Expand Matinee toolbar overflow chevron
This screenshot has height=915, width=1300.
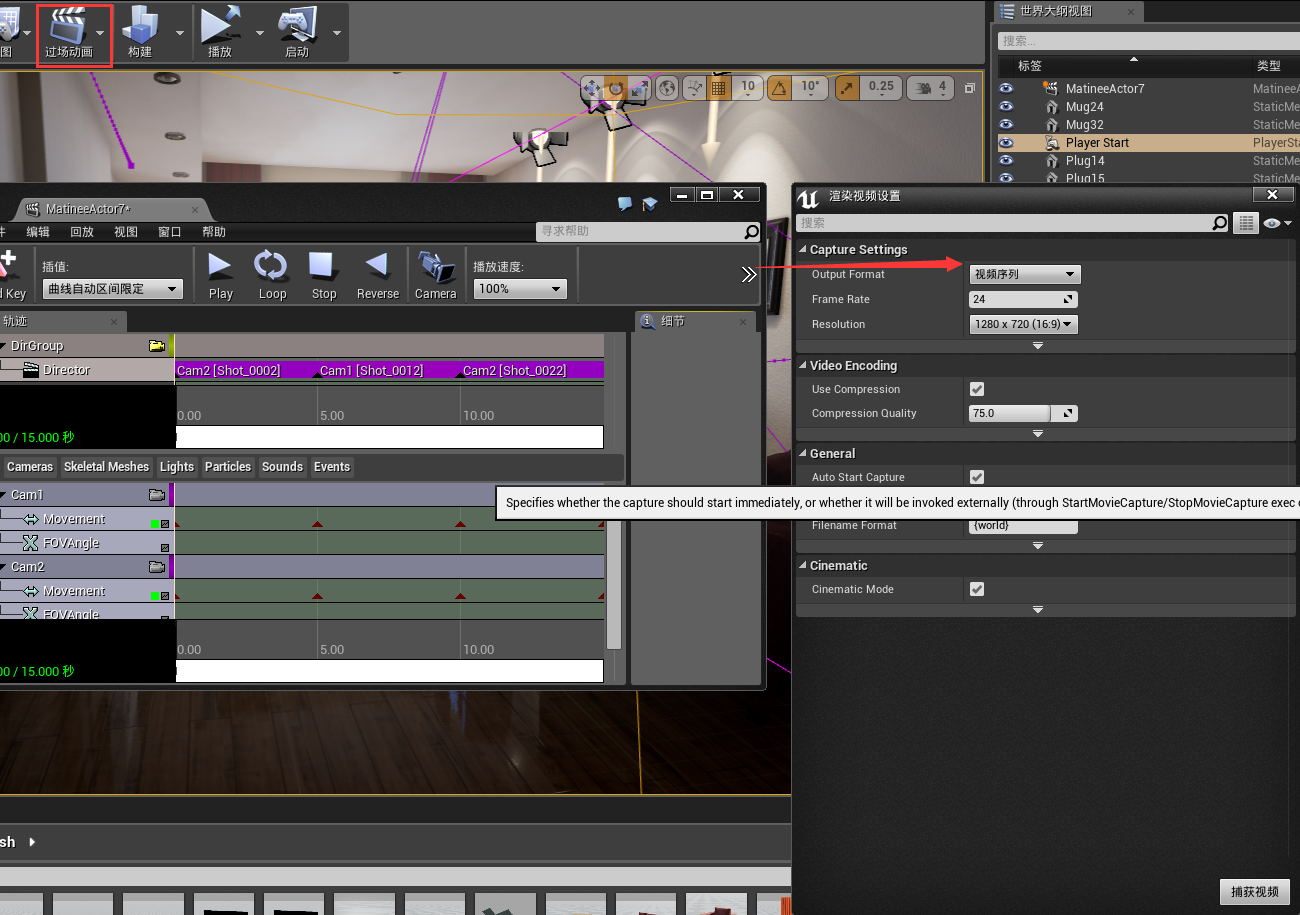[x=748, y=275]
